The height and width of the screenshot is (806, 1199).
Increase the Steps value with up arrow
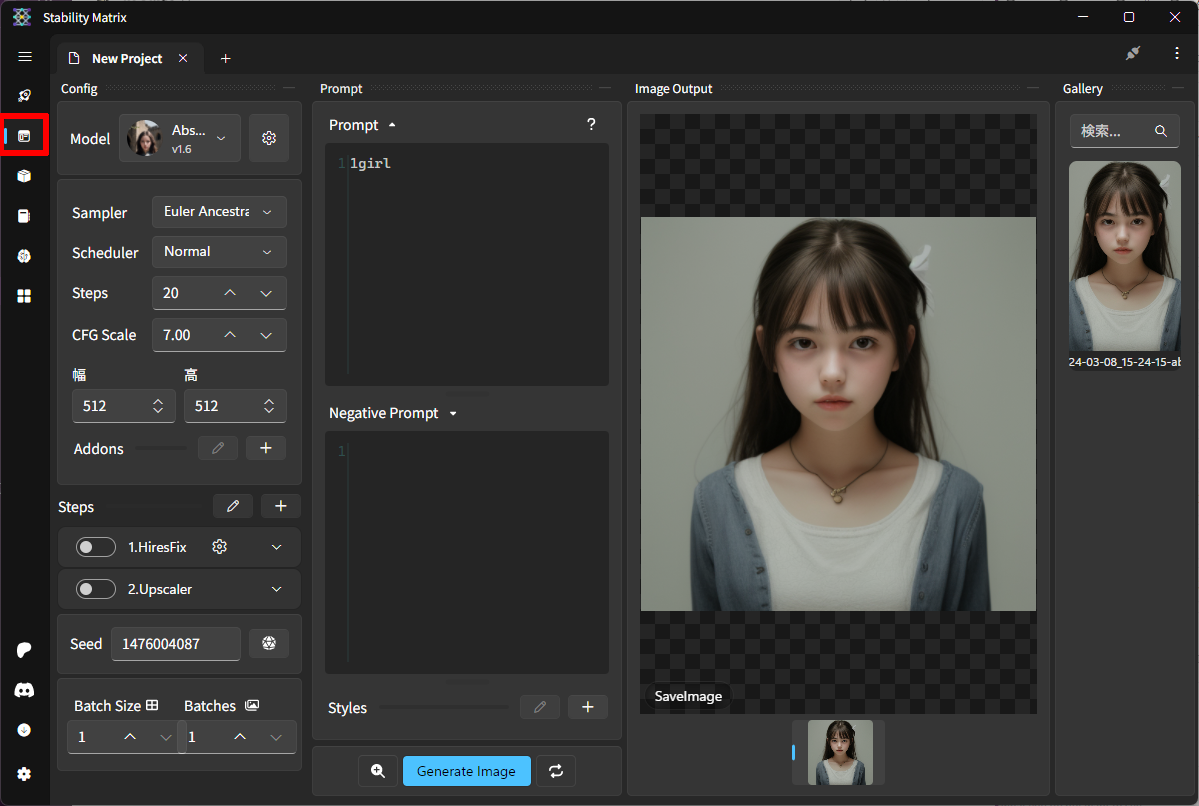click(x=230, y=293)
